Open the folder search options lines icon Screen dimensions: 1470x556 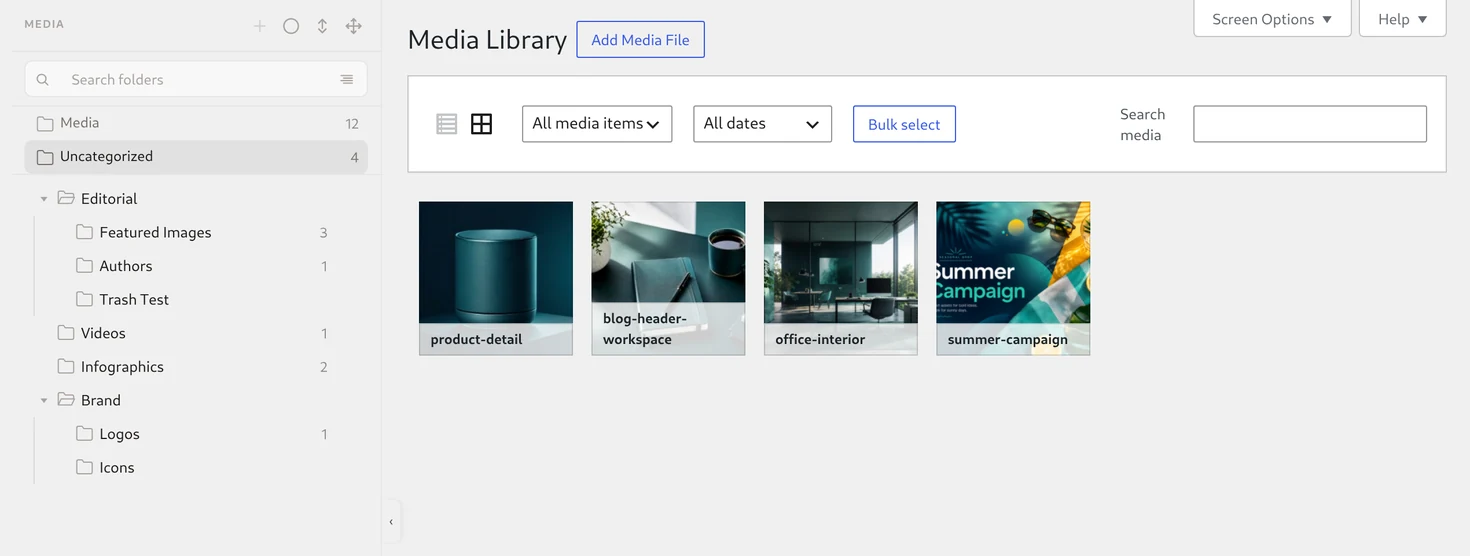click(346, 79)
